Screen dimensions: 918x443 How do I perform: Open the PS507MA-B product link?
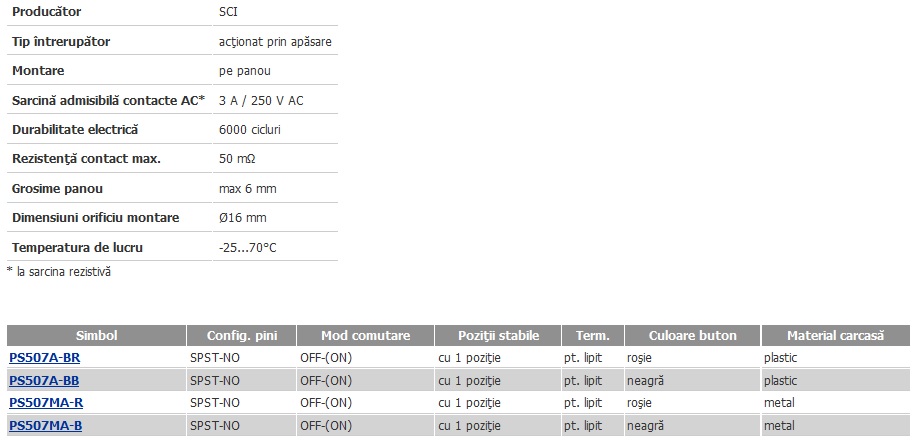click(45, 425)
